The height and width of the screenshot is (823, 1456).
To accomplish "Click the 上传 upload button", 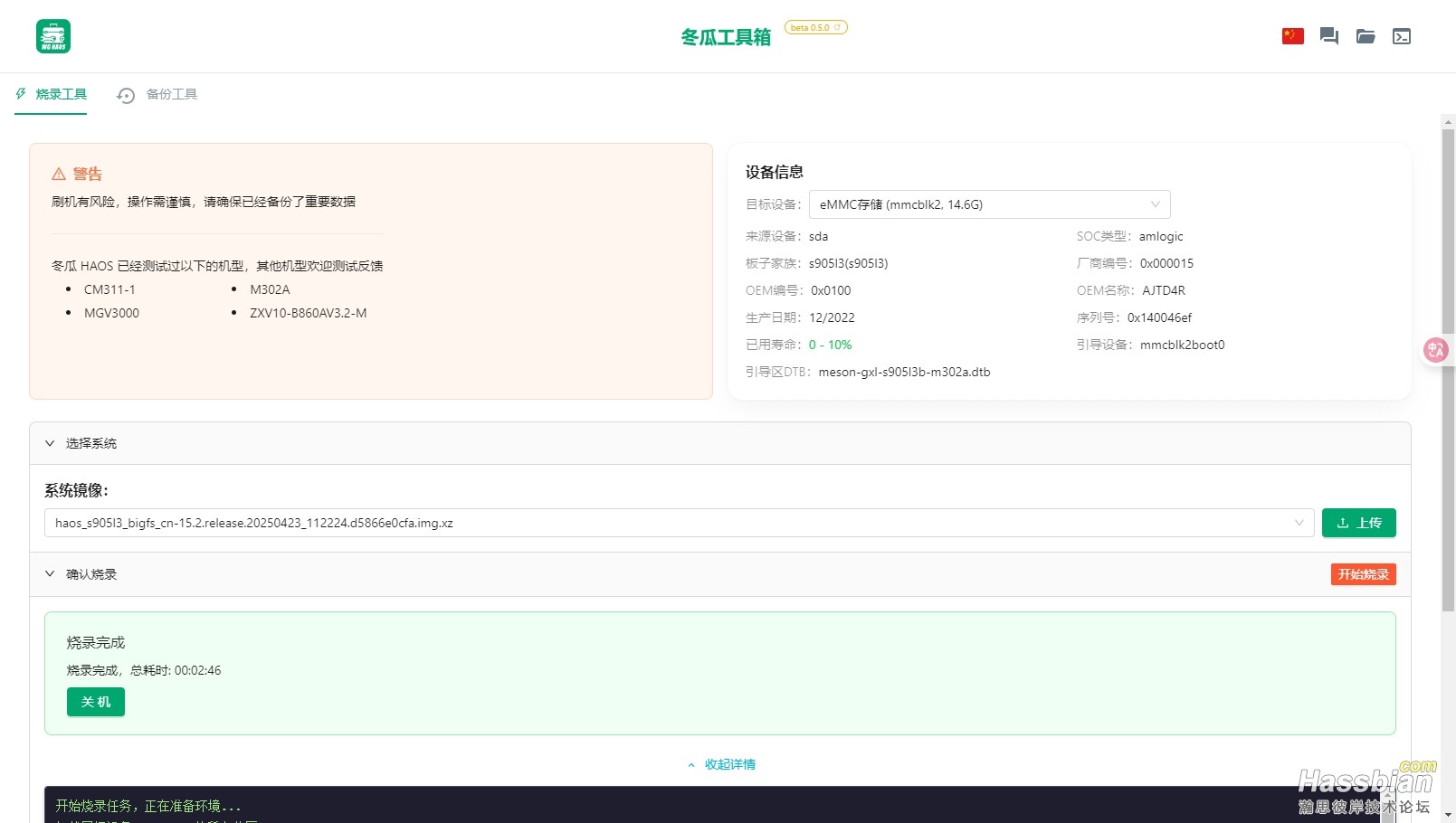I will (1359, 523).
